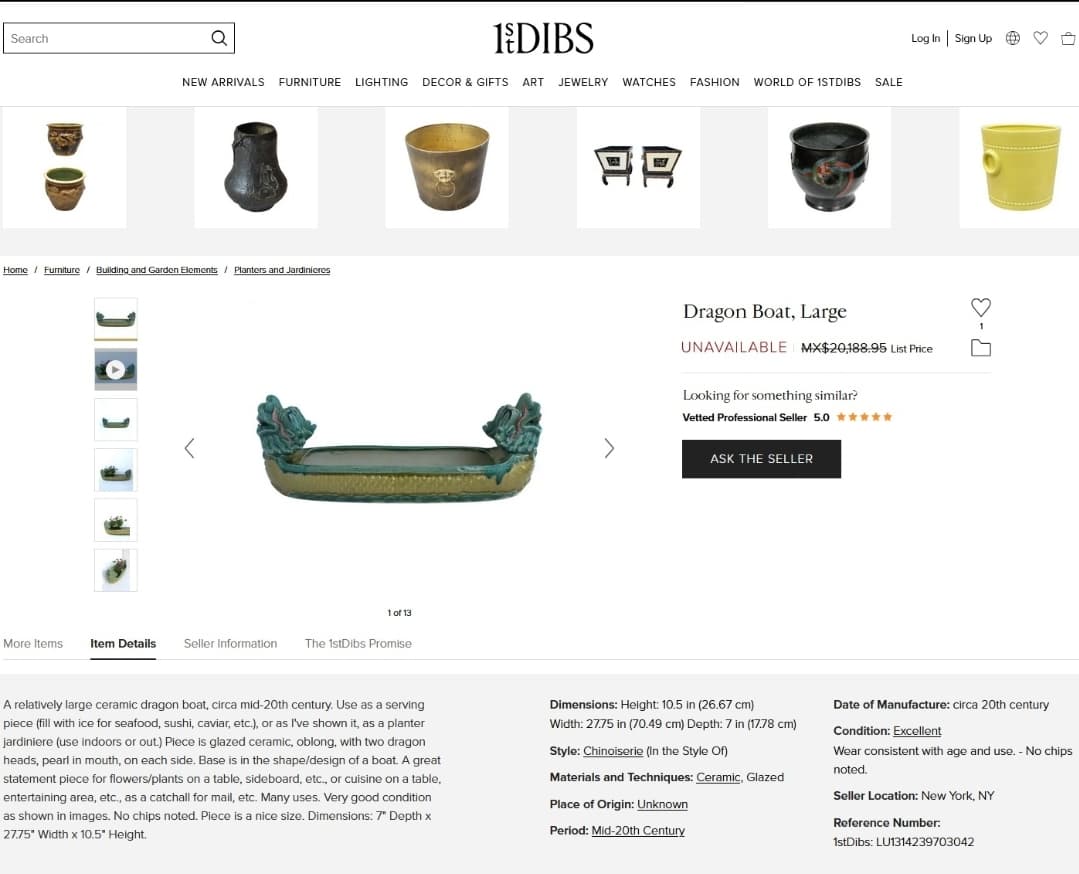1079x874 pixels.
Task: Play the product video thumbnail
Action: coord(116,370)
